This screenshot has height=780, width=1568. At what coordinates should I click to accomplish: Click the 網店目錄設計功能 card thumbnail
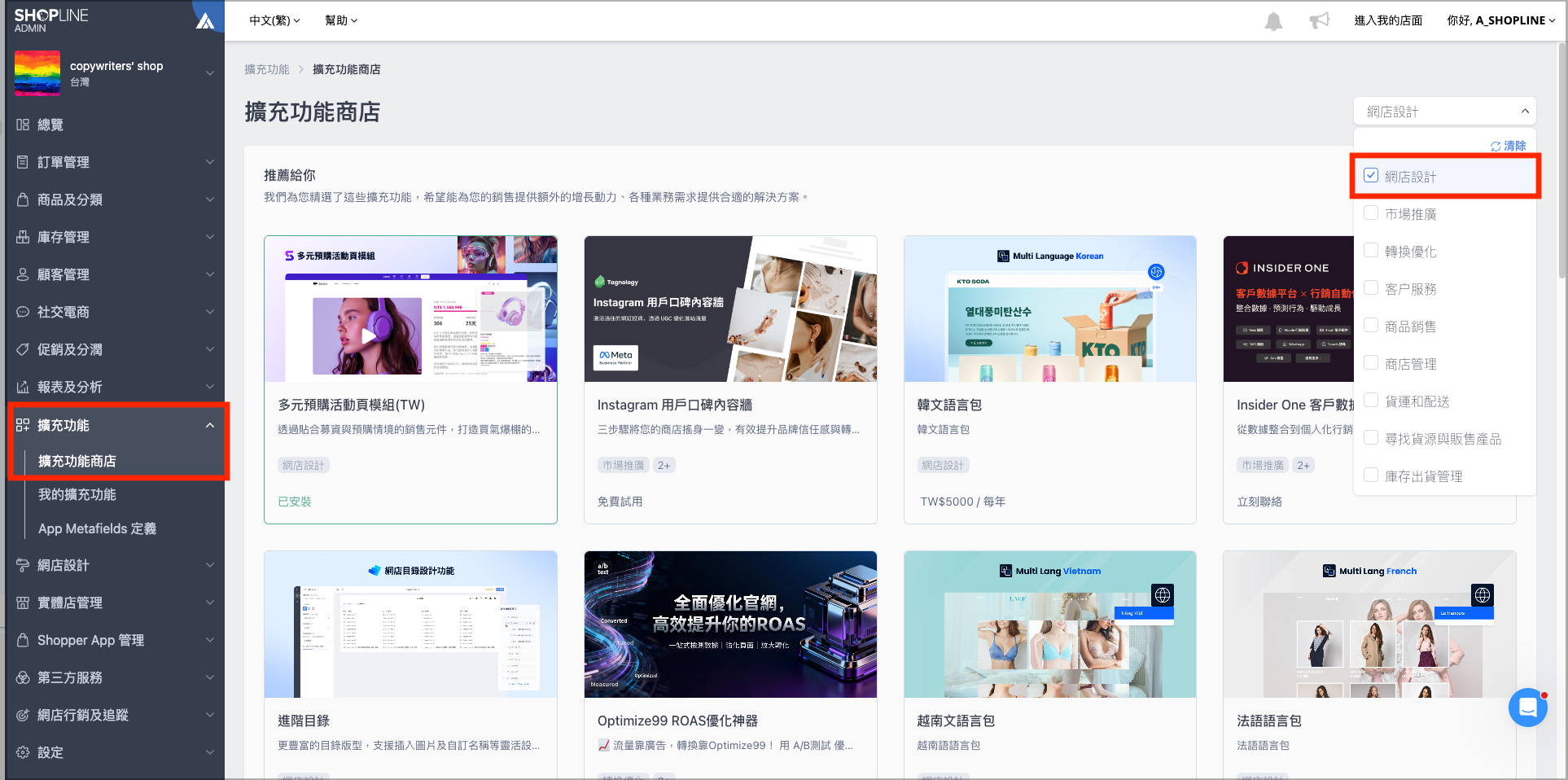[x=410, y=624]
